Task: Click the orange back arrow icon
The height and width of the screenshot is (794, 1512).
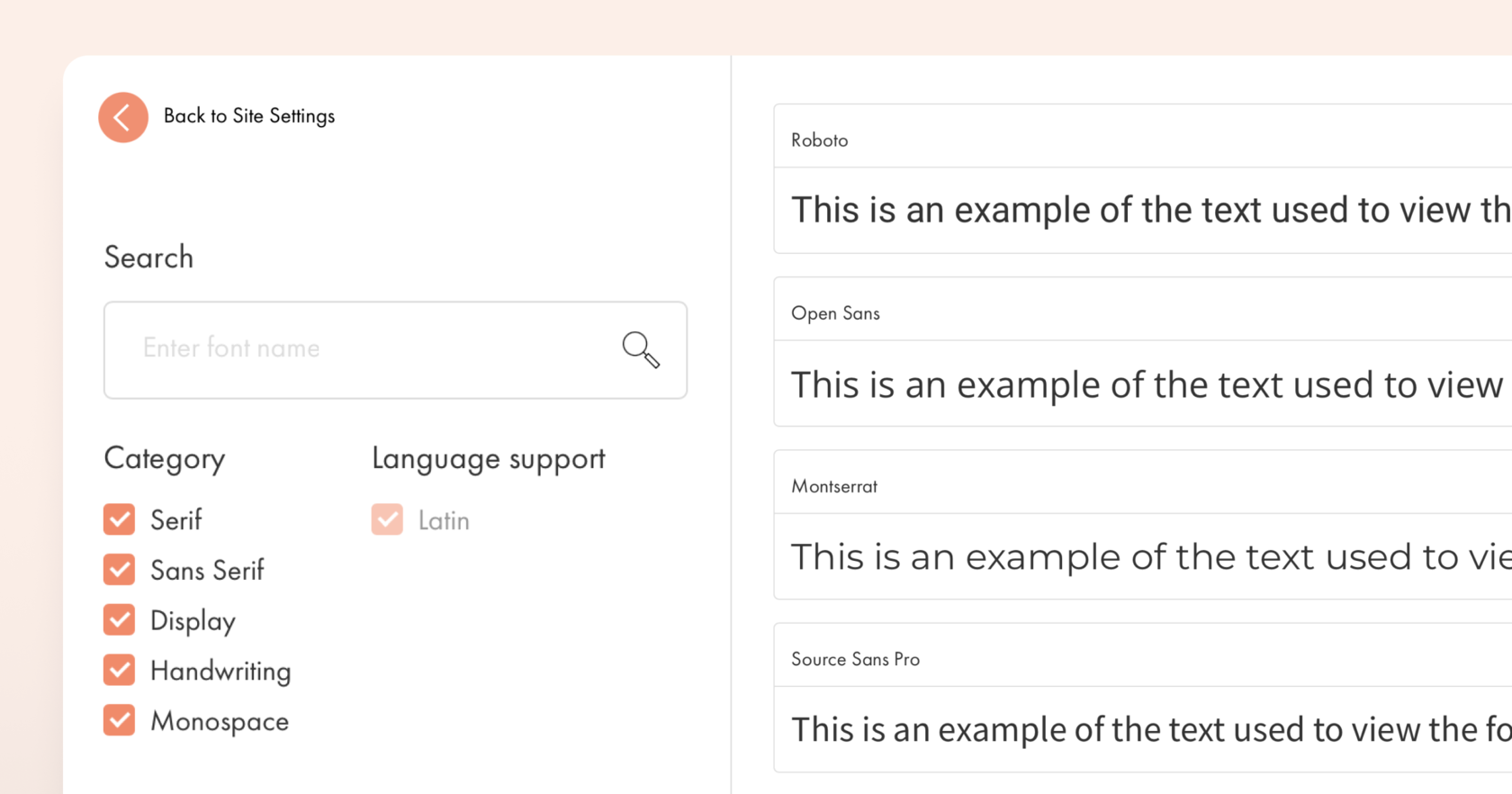Action: 123,117
